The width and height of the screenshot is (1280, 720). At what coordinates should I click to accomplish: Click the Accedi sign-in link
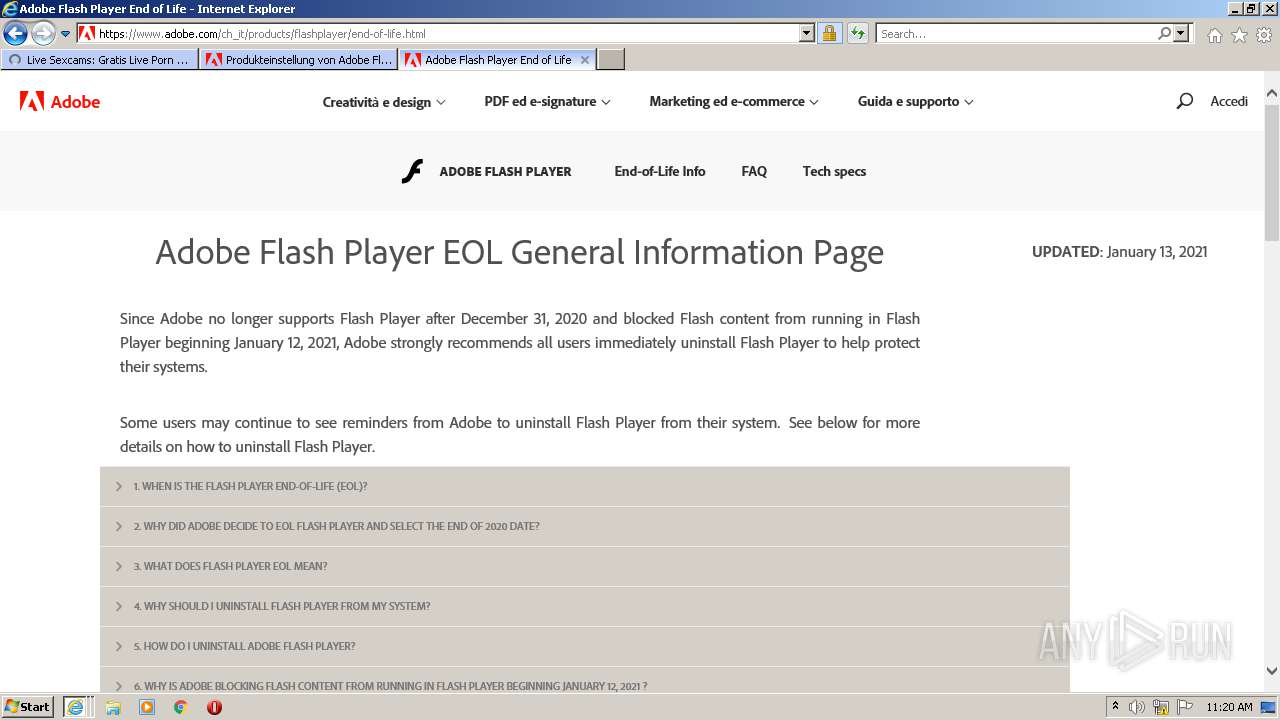coord(1229,101)
